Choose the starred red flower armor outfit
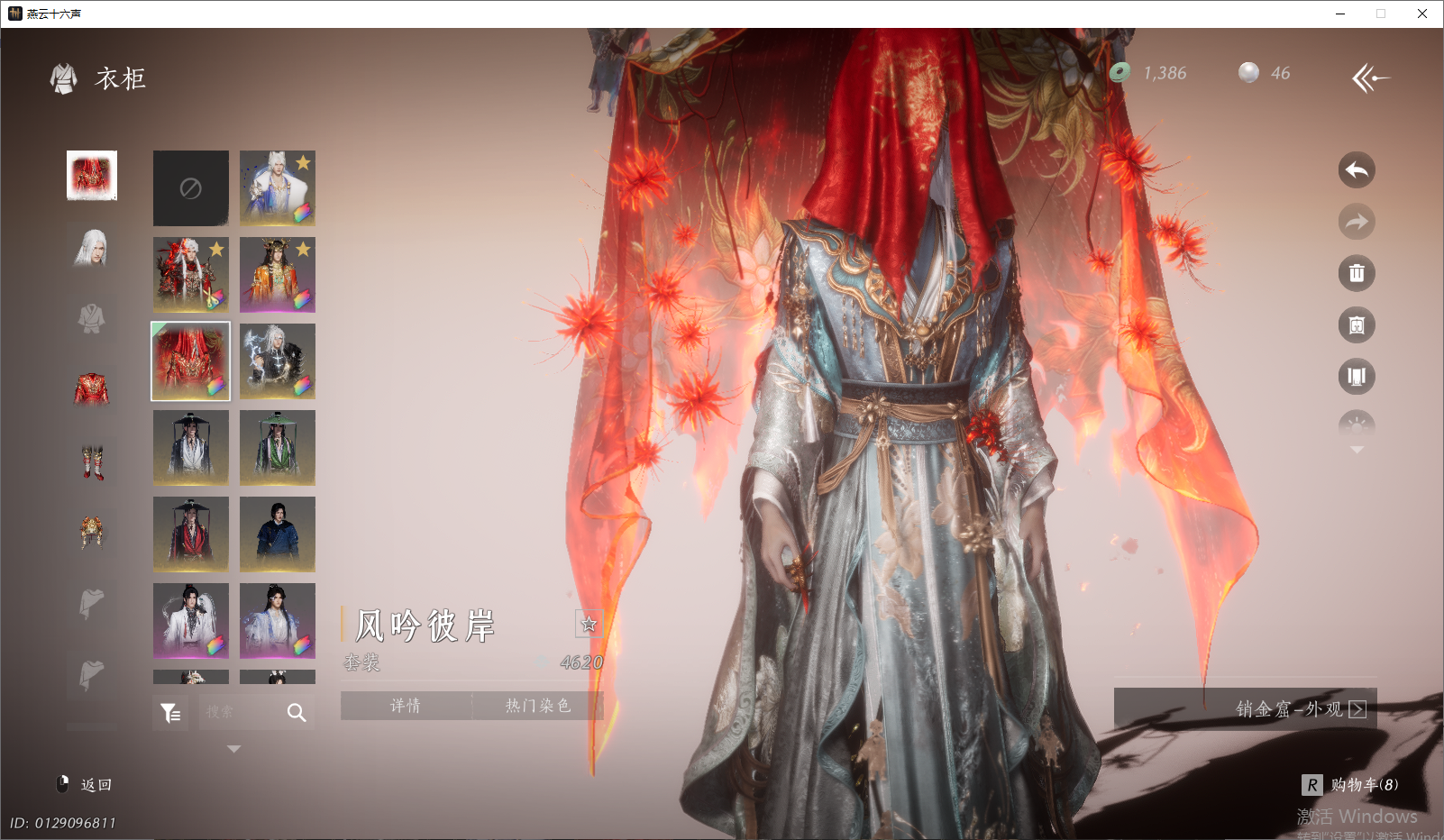This screenshot has height=840, width=1444. [x=191, y=275]
